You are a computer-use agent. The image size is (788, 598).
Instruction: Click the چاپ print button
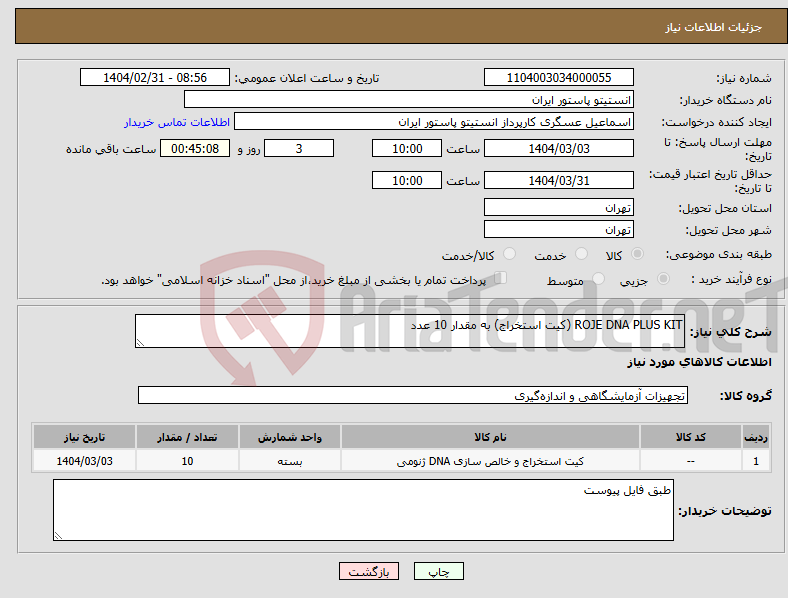click(439, 571)
